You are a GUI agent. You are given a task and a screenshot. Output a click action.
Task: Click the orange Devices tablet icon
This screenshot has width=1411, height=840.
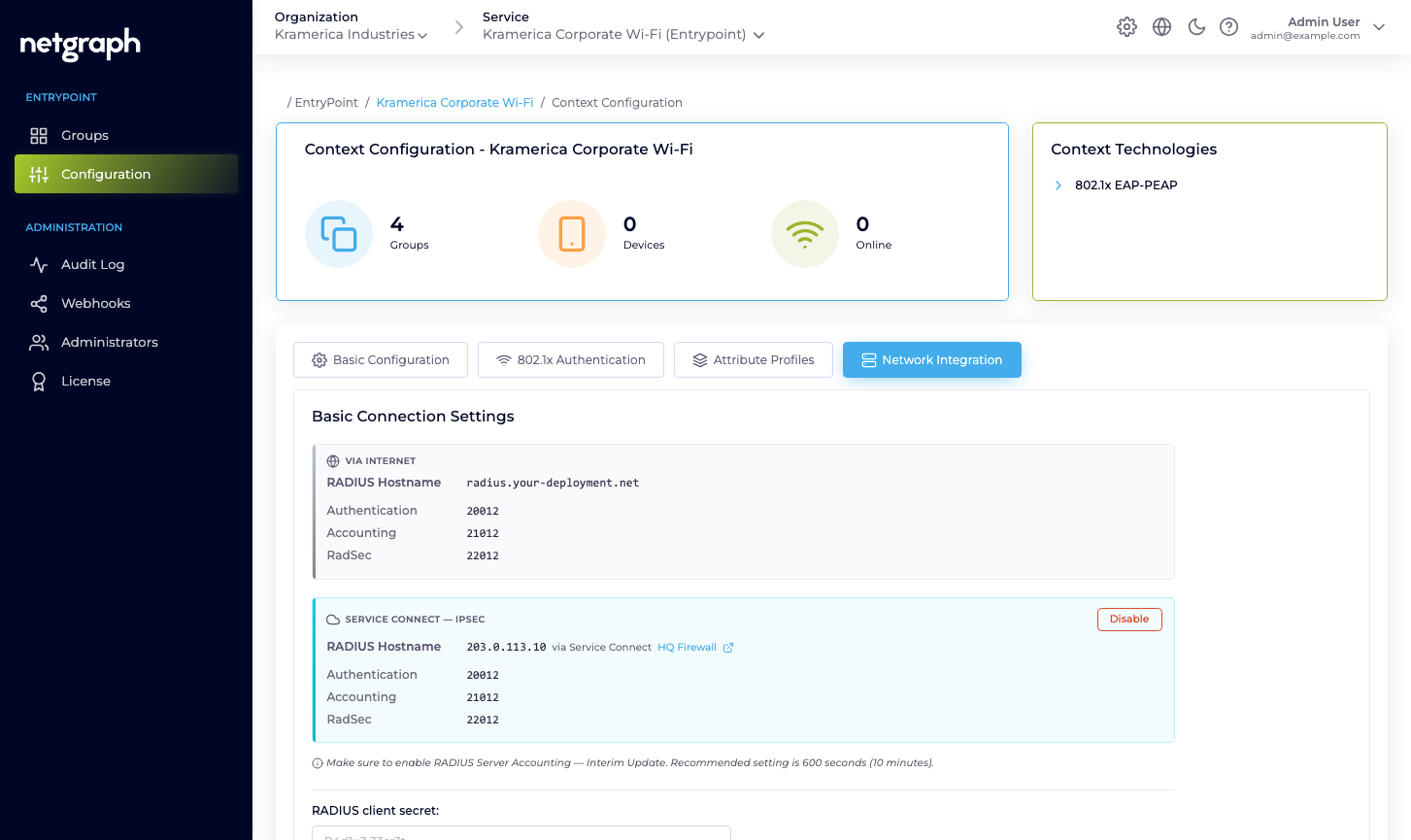(x=572, y=234)
